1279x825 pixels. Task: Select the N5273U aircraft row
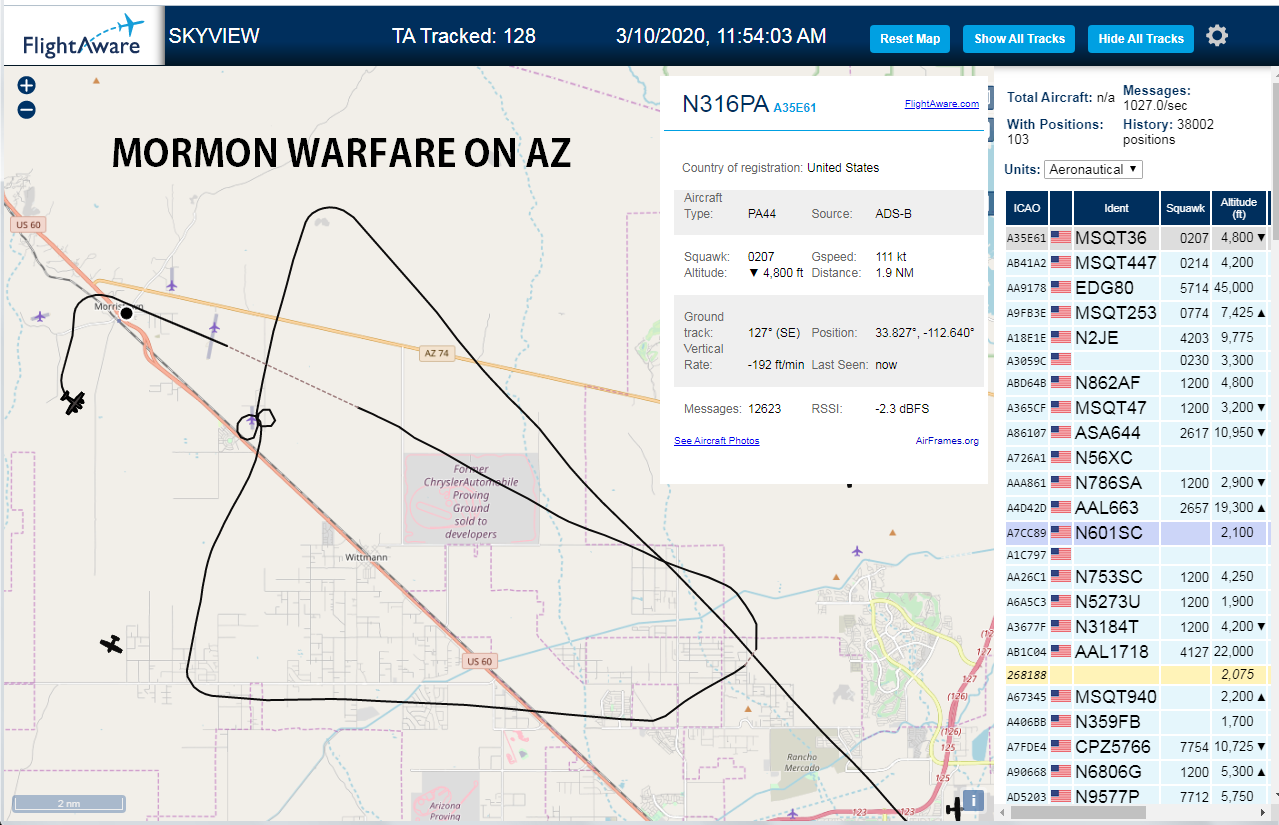point(1137,601)
